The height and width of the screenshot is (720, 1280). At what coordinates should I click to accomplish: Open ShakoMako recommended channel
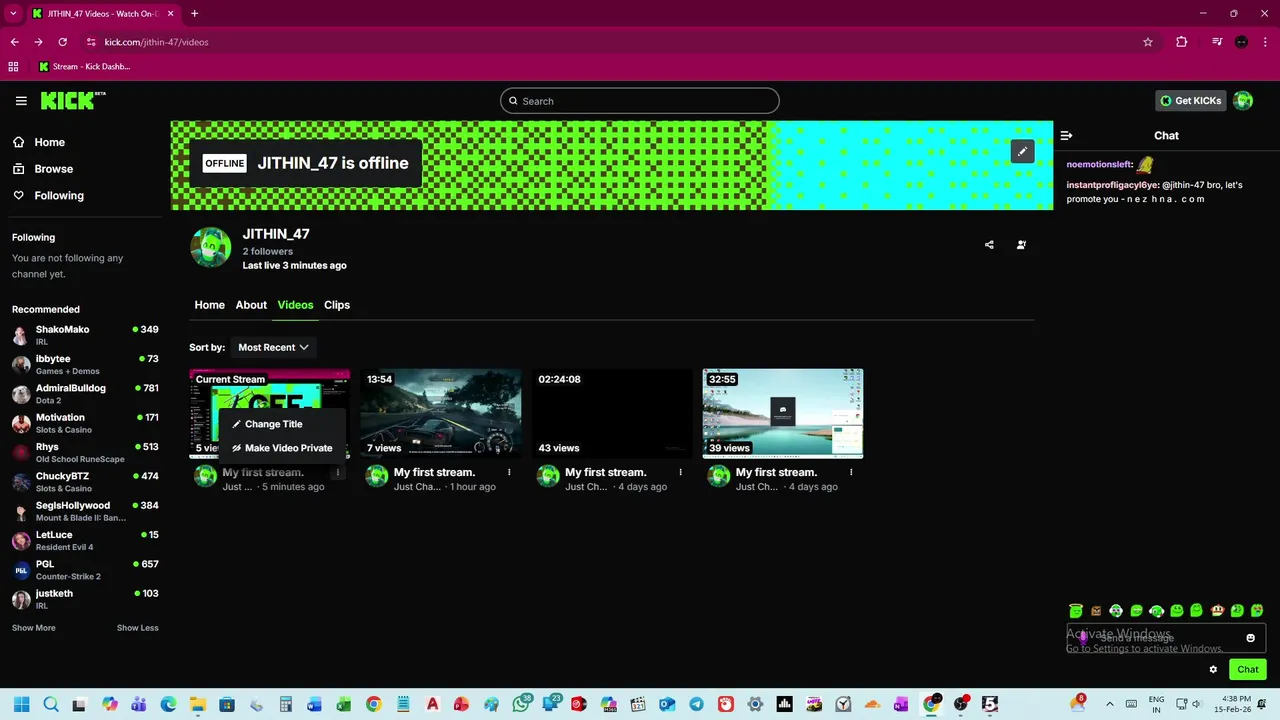coord(85,335)
